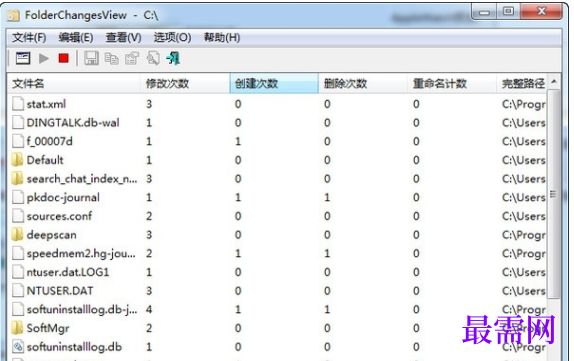The width and height of the screenshot is (574, 361).
Task: Select the softuninstalllog.db file name
Action: 74,347
